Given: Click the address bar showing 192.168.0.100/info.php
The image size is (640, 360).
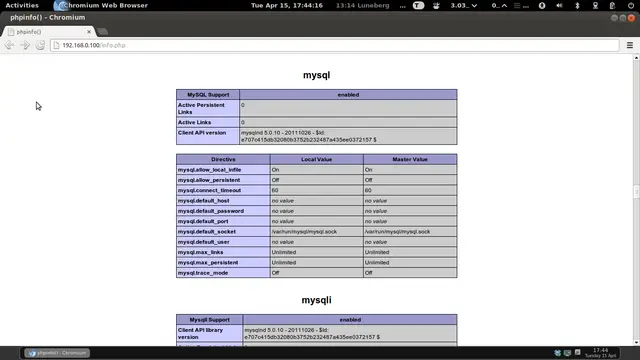Looking at the screenshot, I should click(335, 45).
